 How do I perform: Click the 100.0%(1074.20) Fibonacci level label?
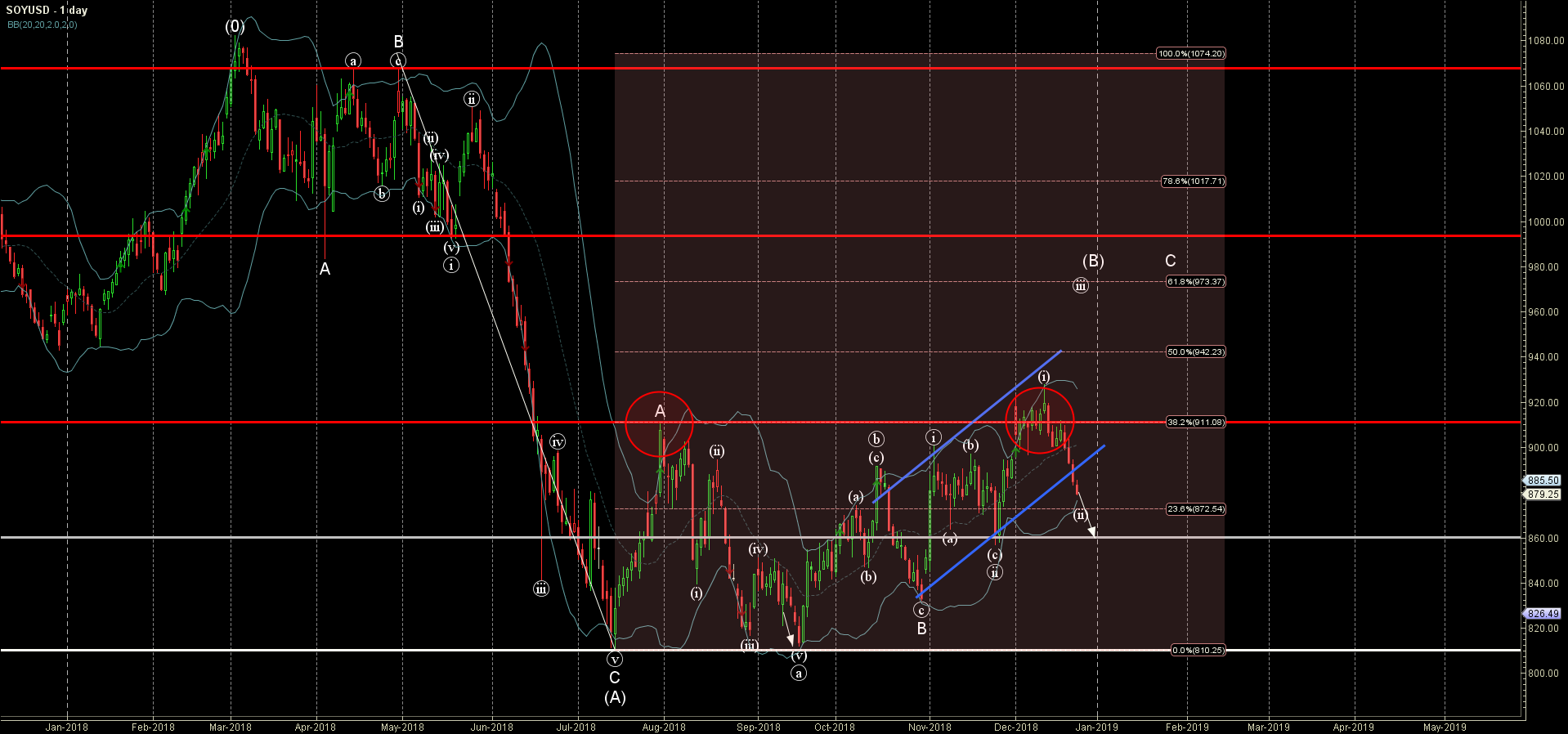[1190, 54]
